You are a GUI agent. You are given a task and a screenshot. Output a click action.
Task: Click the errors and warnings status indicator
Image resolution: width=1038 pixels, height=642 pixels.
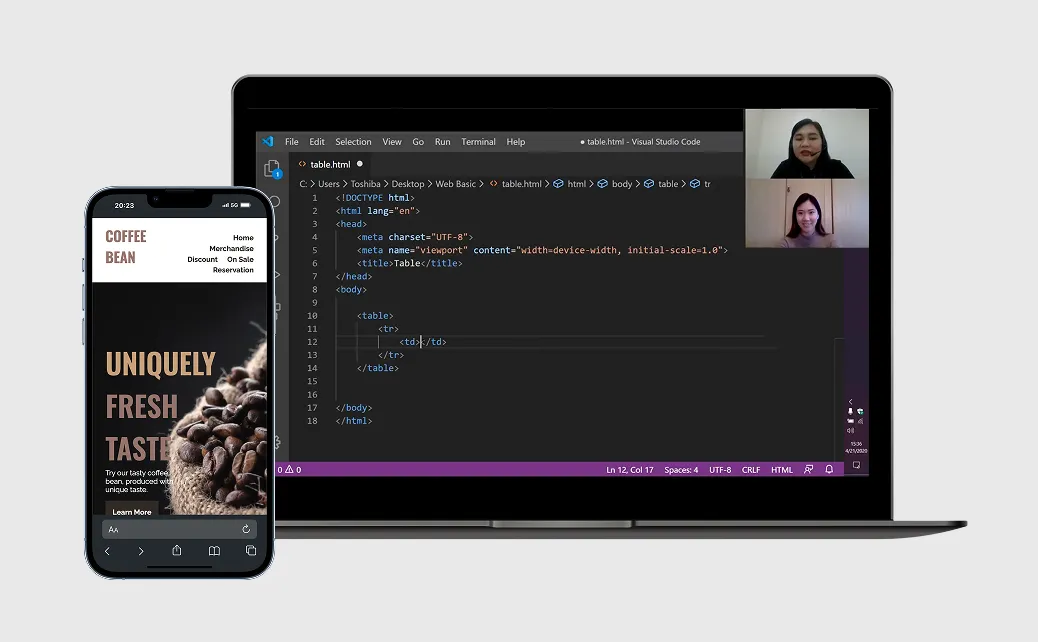[x=289, y=469]
